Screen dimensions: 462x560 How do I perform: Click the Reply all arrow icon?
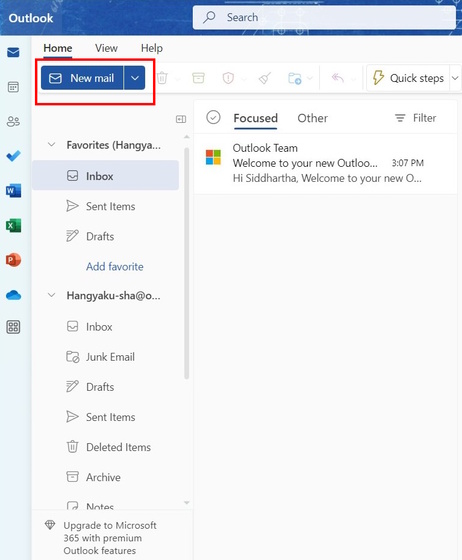click(x=337, y=77)
